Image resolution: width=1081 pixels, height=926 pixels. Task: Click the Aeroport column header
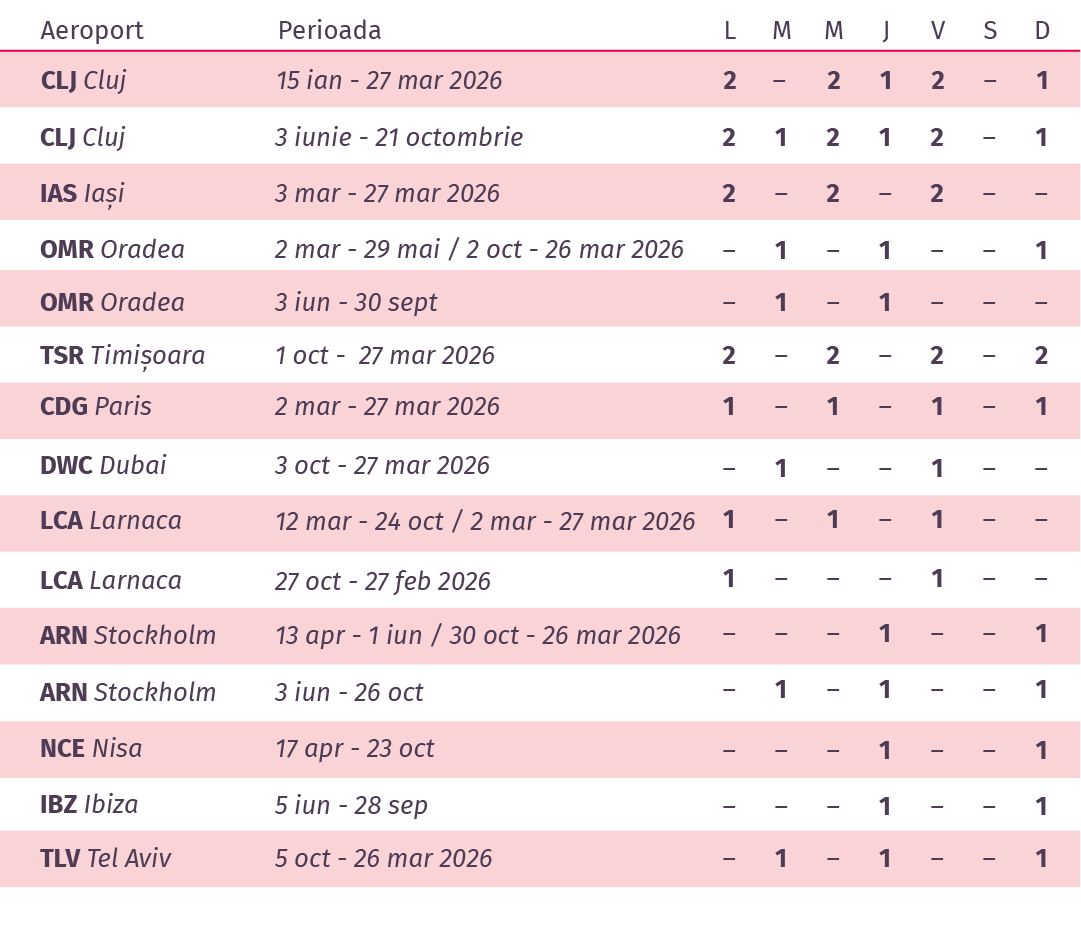[92, 30]
